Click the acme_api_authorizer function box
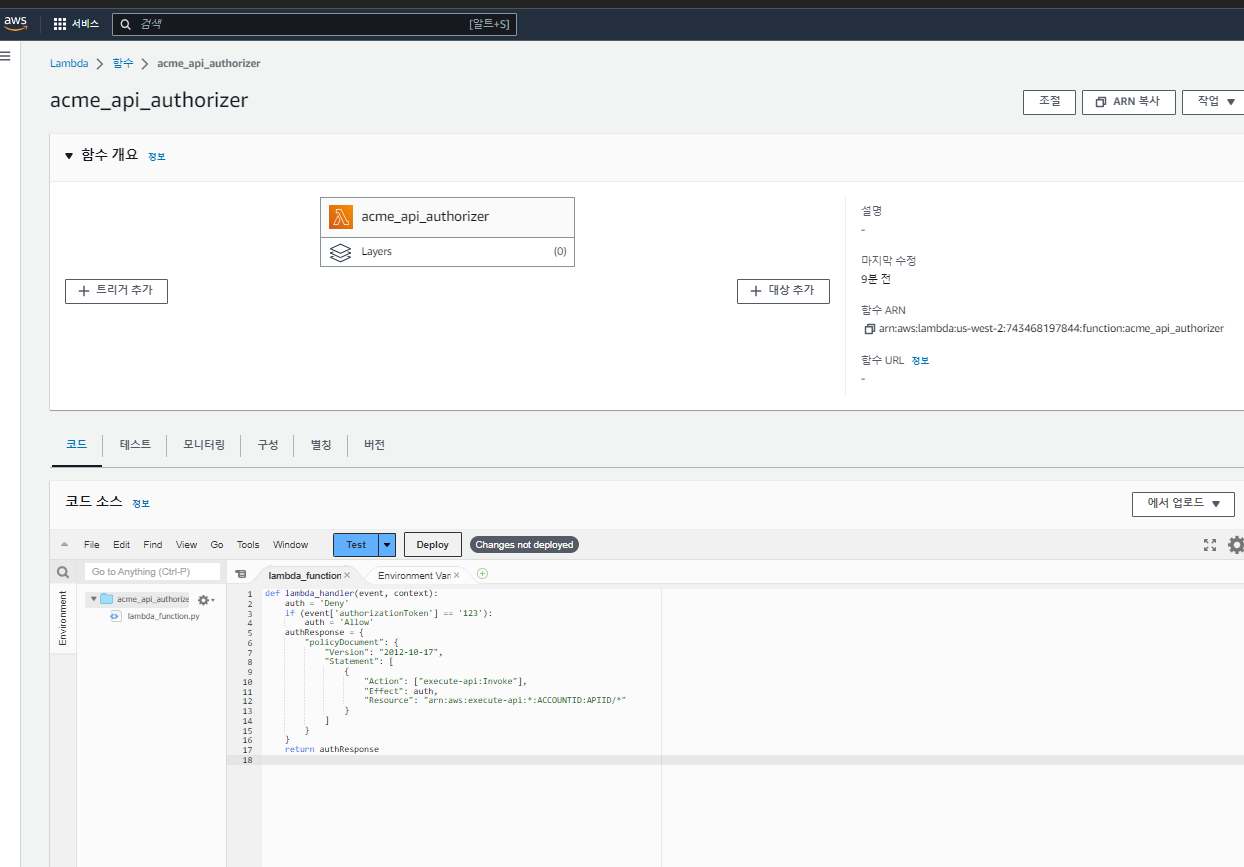 [x=447, y=217]
